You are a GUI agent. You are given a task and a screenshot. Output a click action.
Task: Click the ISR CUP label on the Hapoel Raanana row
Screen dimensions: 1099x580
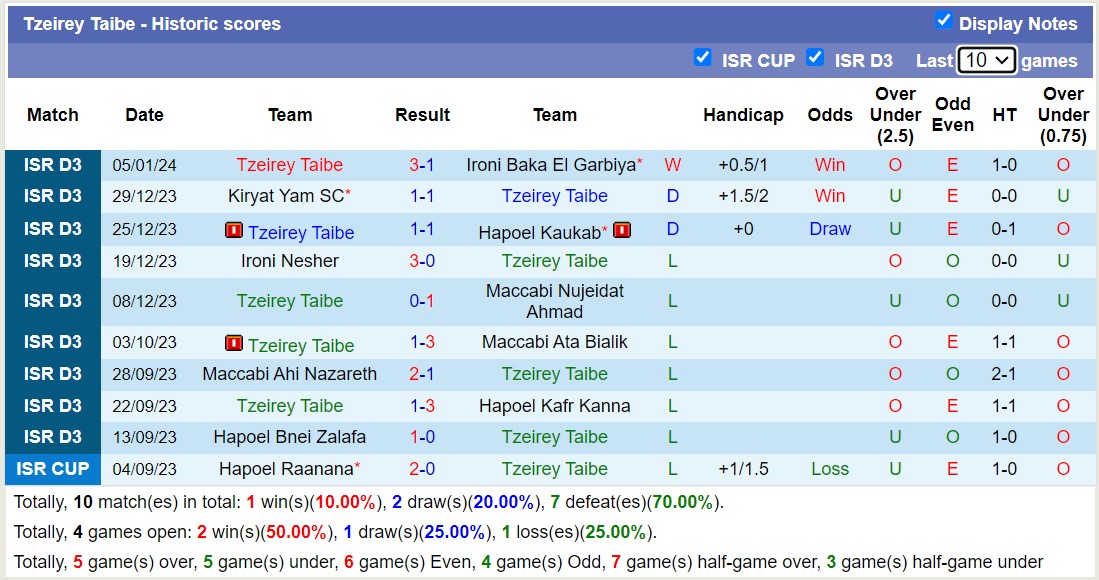52,468
